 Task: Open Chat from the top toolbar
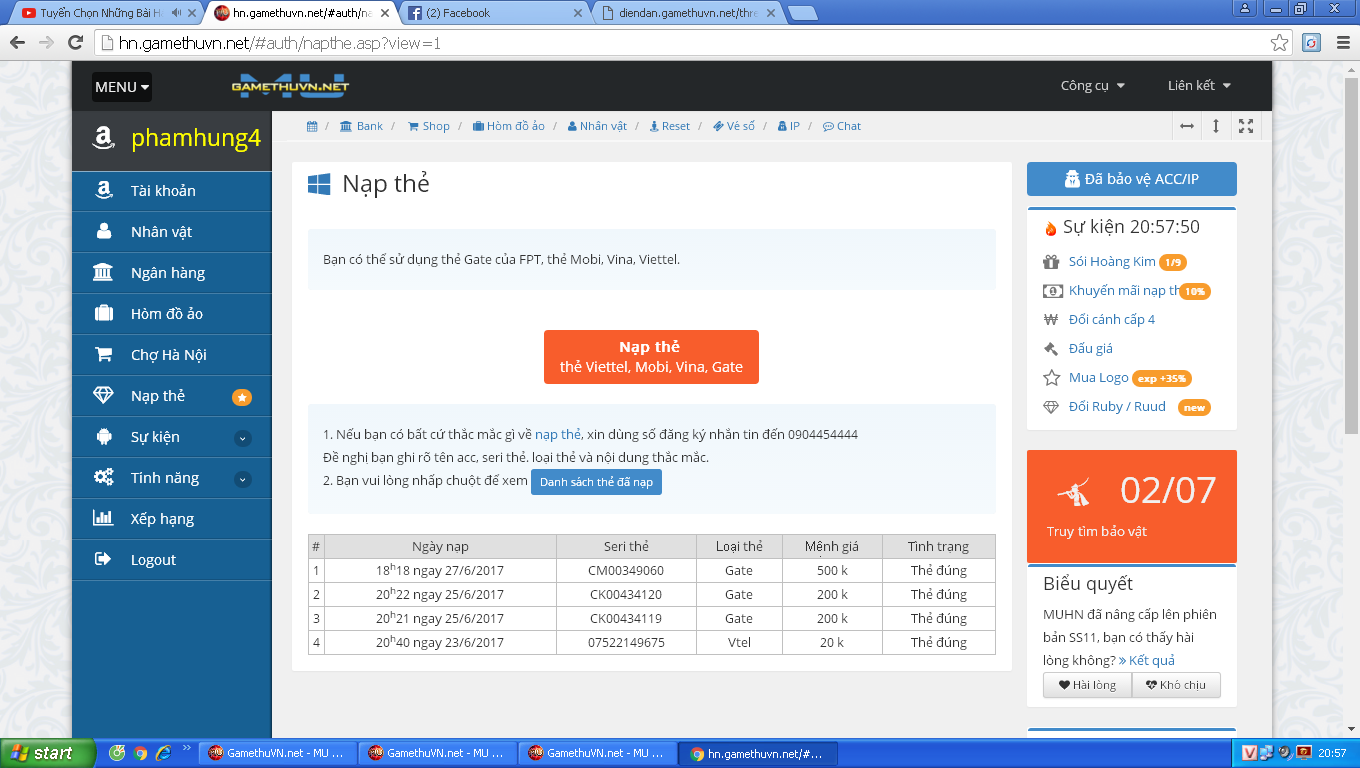pos(841,126)
